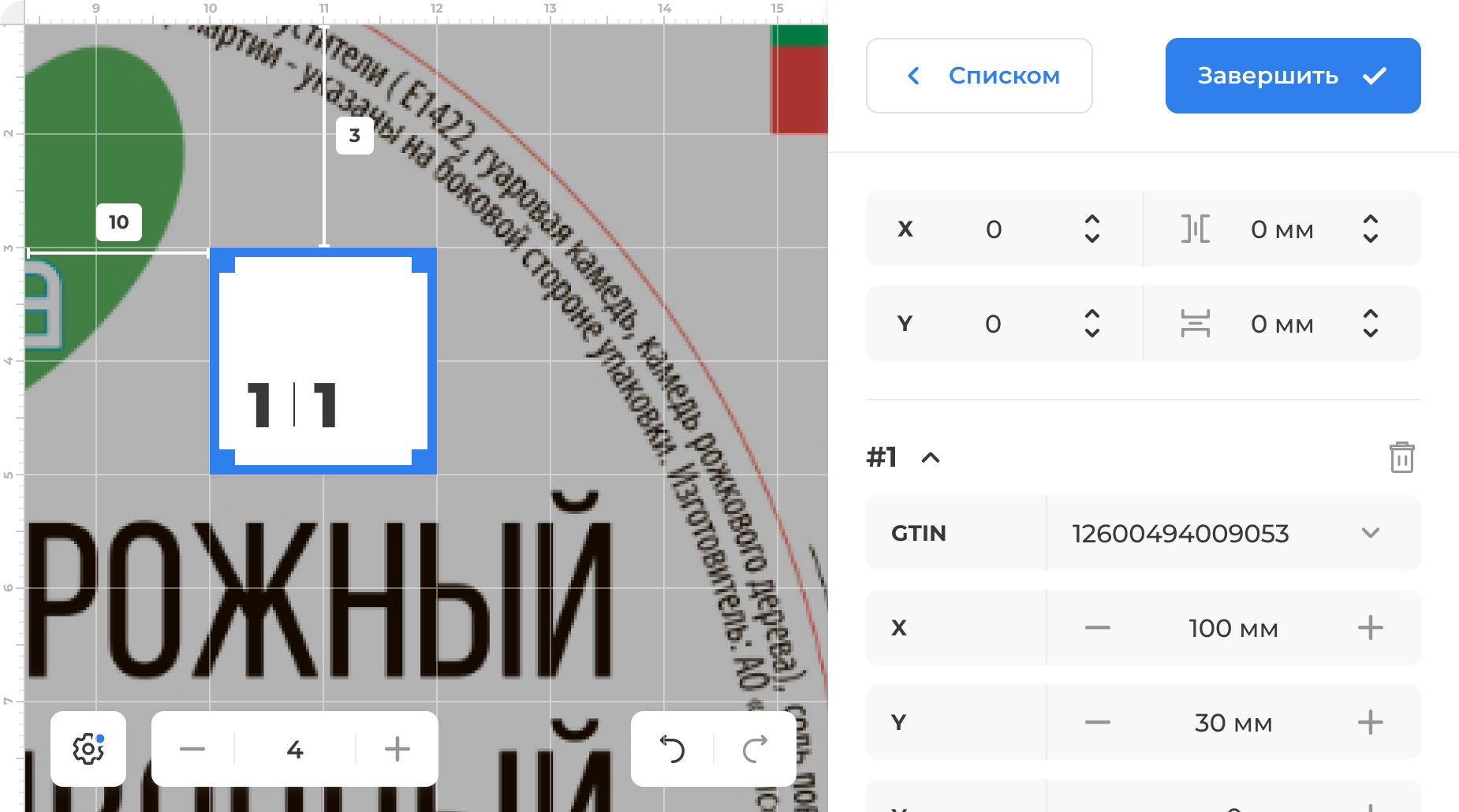This screenshot has width=1459, height=812.
Task: Increase horizontal spacing 0 мм stepper
Action: click(x=1371, y=219)
